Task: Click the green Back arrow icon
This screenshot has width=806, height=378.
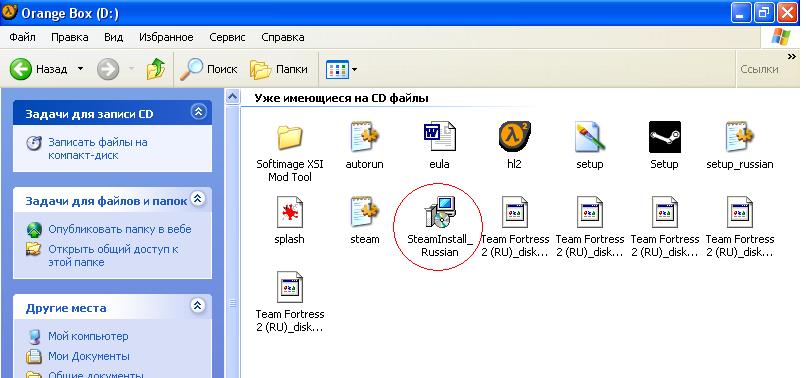Action: [x=21, y=68]
